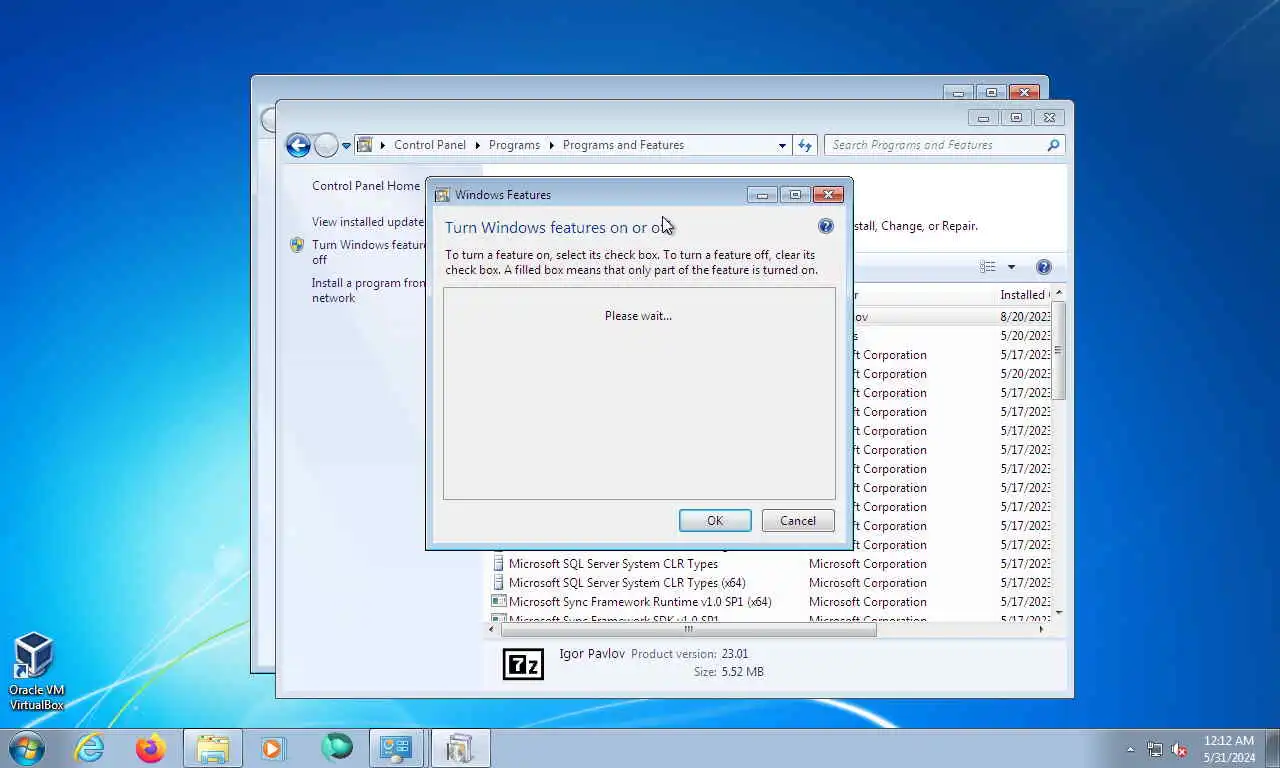The width and height of the screenshot is (1280, 768).
Task: Click the shield icon beside Turn Windows features
Action: tap(297, 245)
